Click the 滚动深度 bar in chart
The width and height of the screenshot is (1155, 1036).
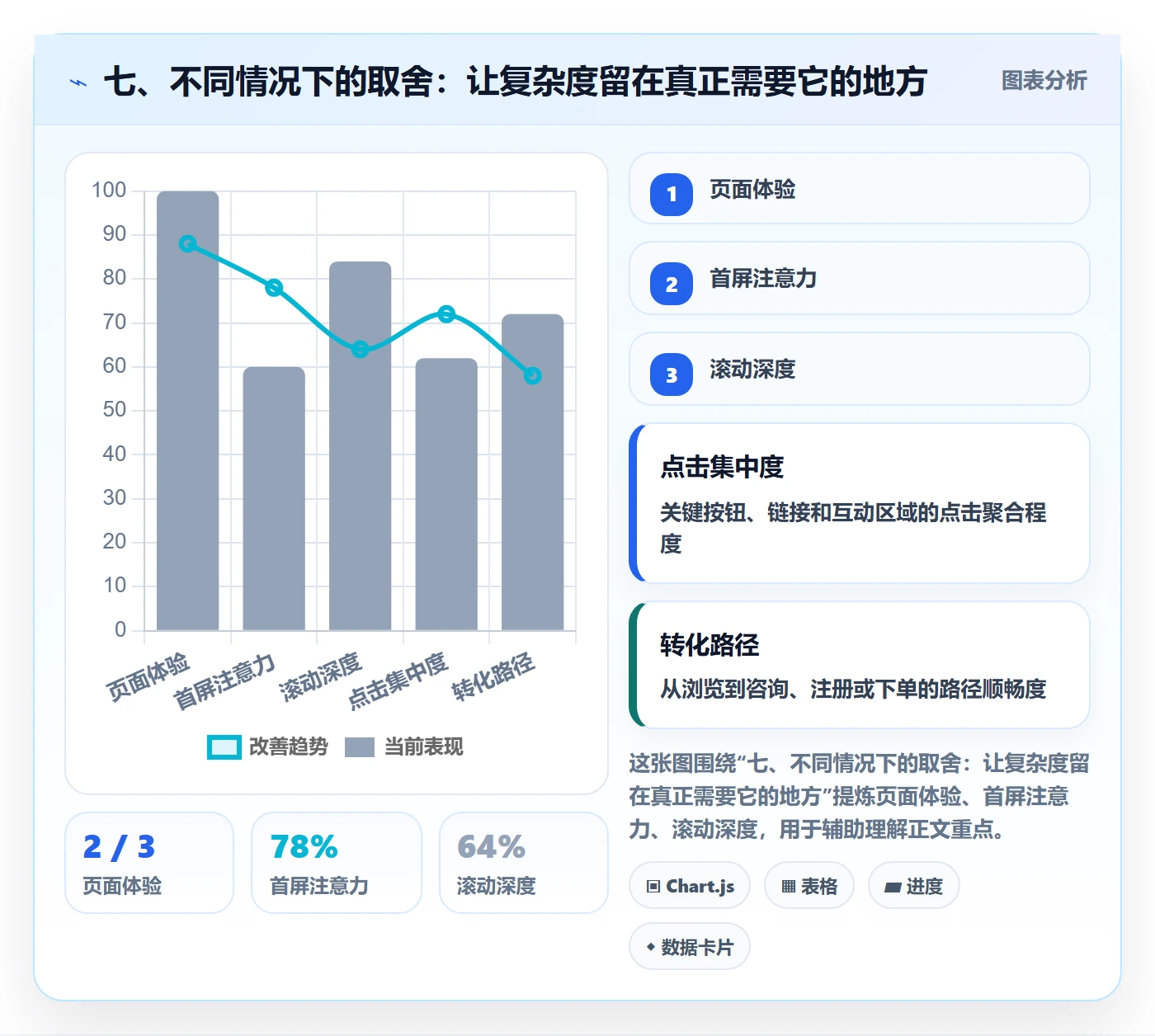pos(361,446)
